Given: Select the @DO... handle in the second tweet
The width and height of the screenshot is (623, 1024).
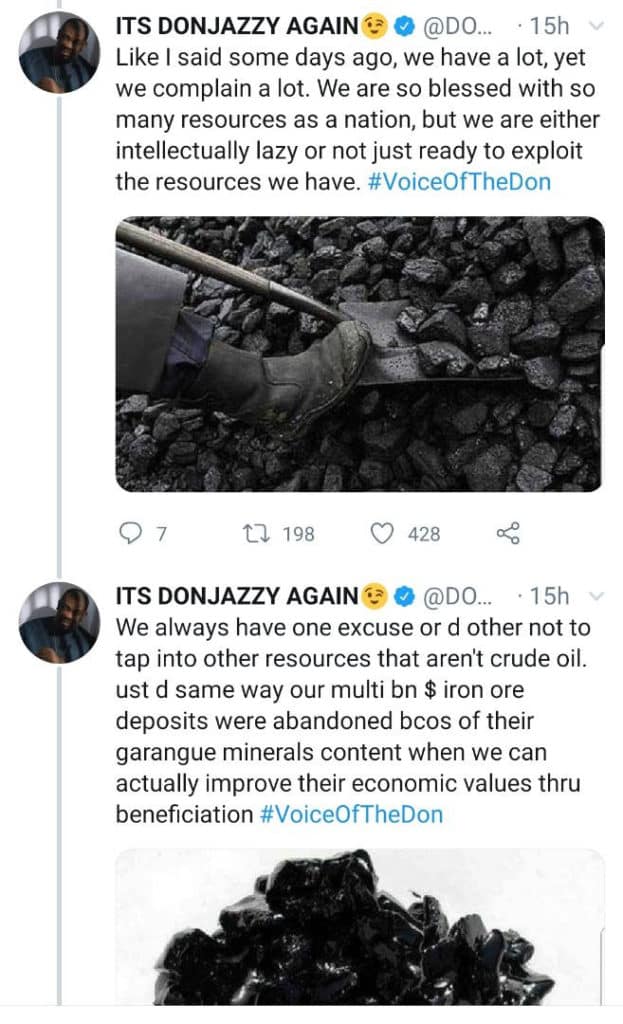Looking at the screenshot, I should point(458,597).
